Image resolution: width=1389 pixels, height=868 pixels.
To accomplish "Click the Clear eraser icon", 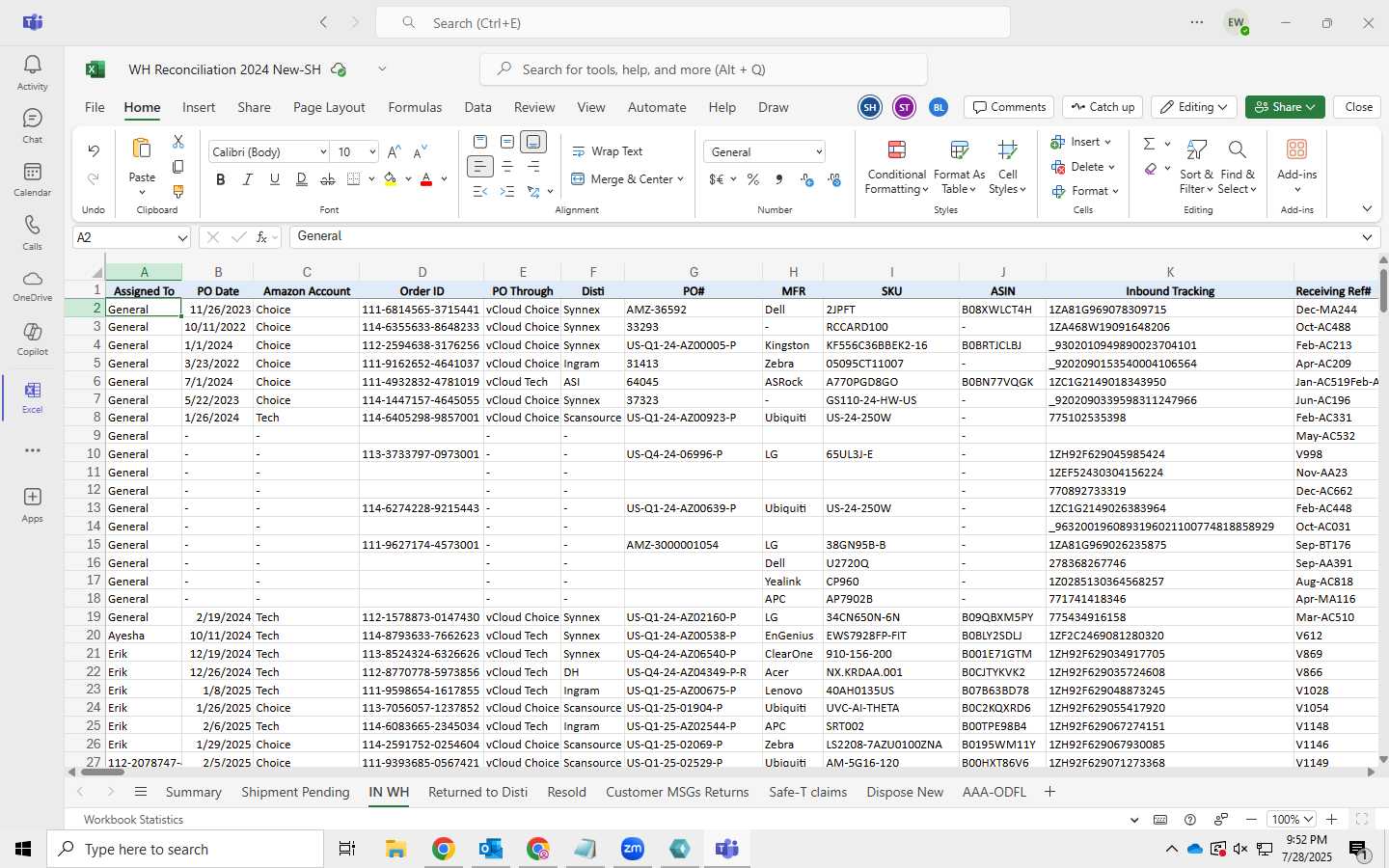I will point(1151,169).
